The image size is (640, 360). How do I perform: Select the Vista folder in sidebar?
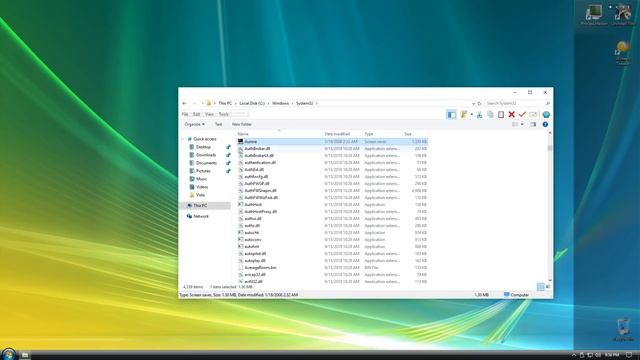click(200, 195)
